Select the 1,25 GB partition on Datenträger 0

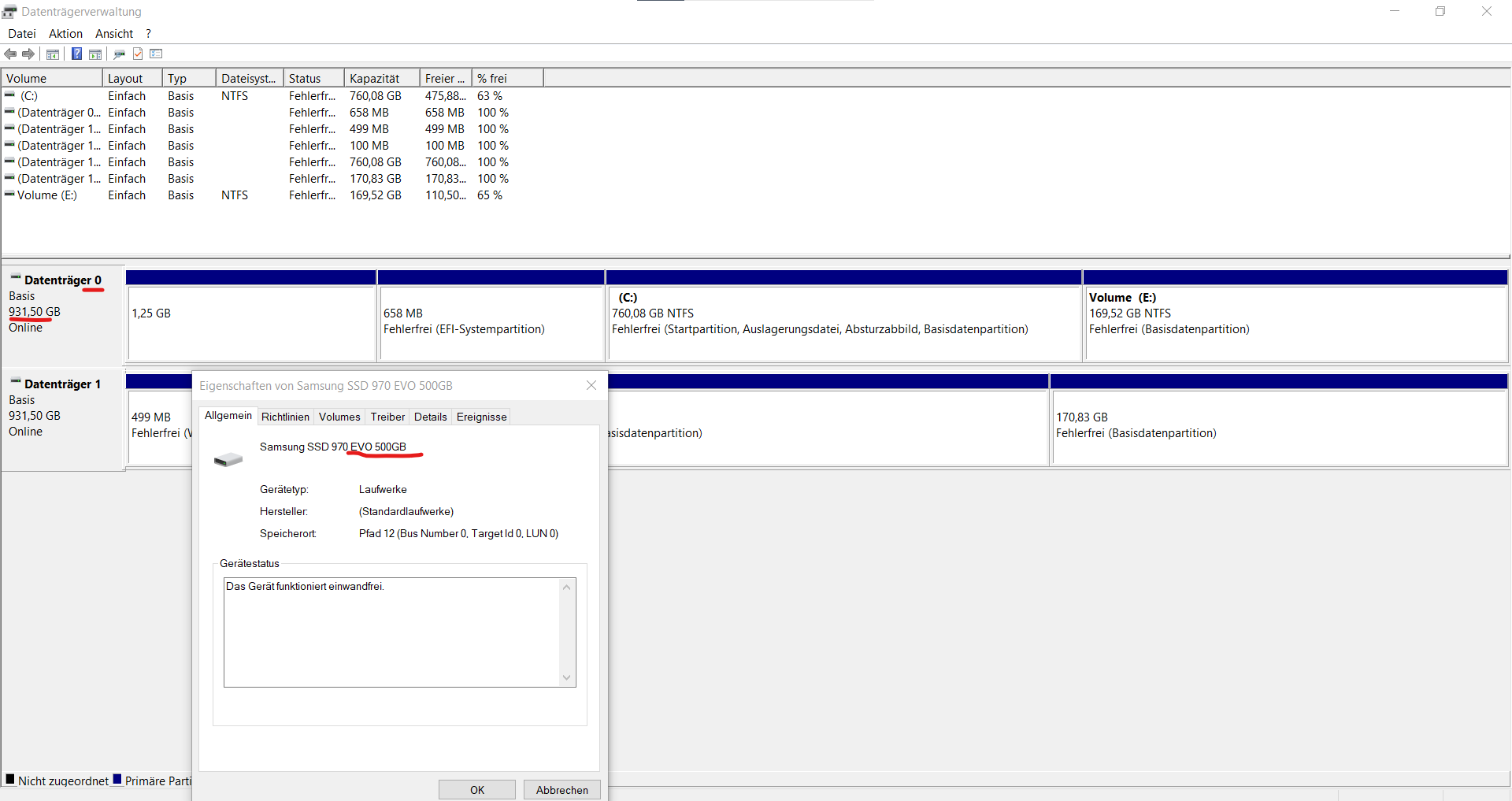click(x=251, y=323)
